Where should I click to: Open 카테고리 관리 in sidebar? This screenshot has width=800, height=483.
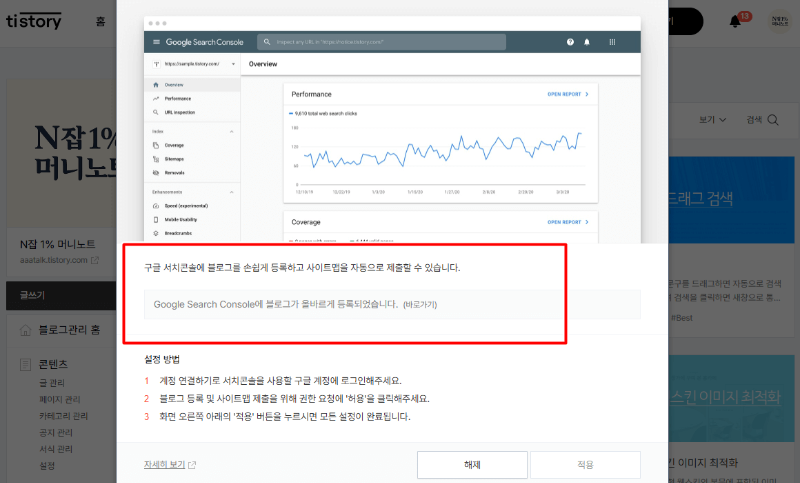point(64,416)
